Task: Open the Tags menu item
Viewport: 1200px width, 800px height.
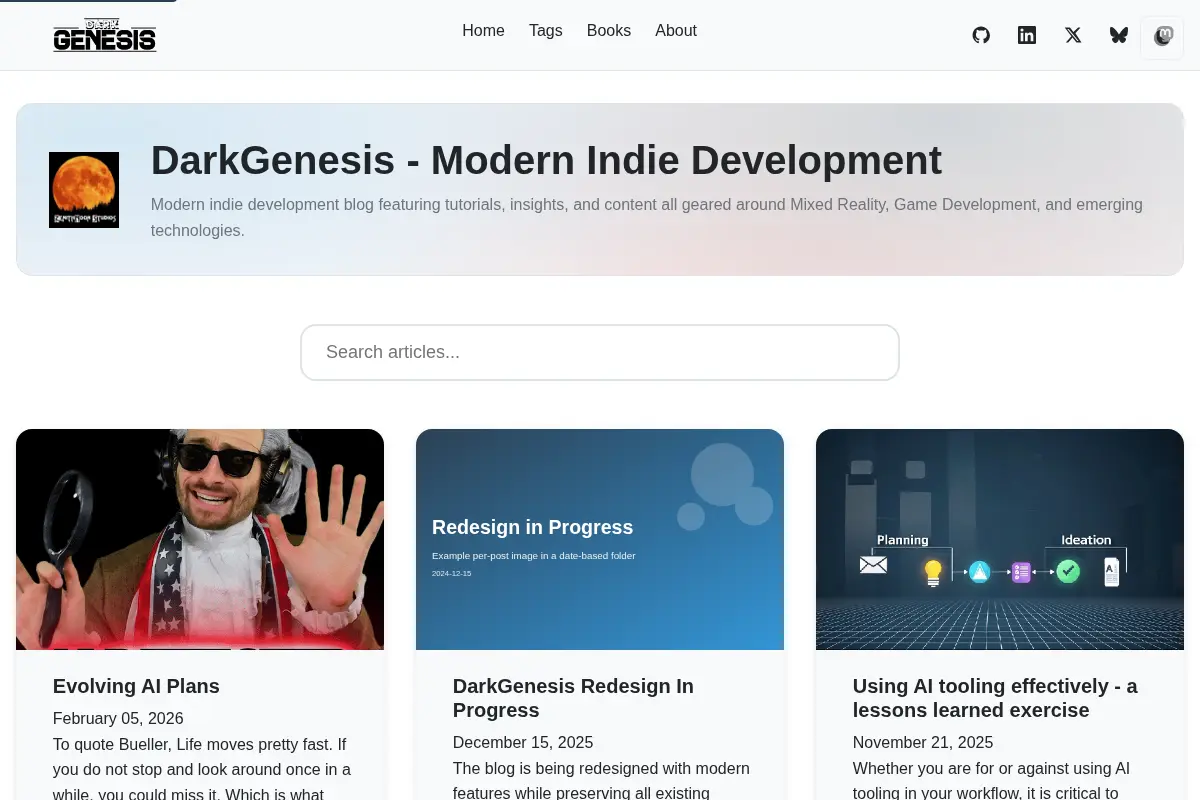Action: coord(546,31)
